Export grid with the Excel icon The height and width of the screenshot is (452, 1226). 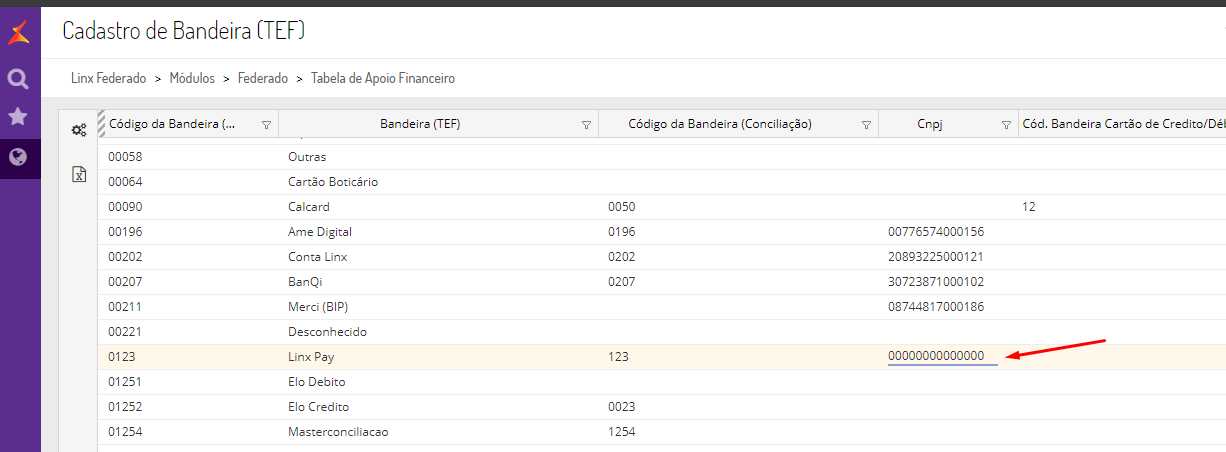(x=79, y=174)
